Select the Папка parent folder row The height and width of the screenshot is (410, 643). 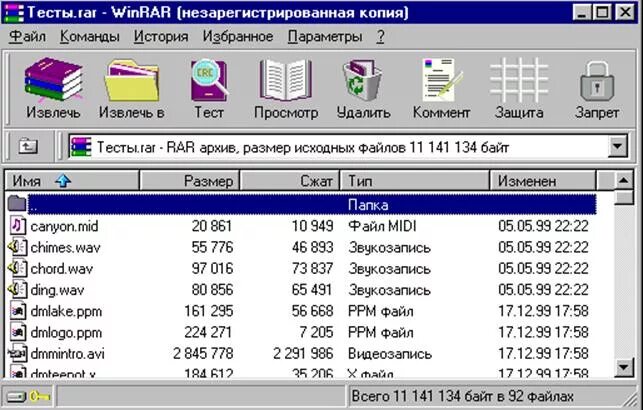(301, 204)
